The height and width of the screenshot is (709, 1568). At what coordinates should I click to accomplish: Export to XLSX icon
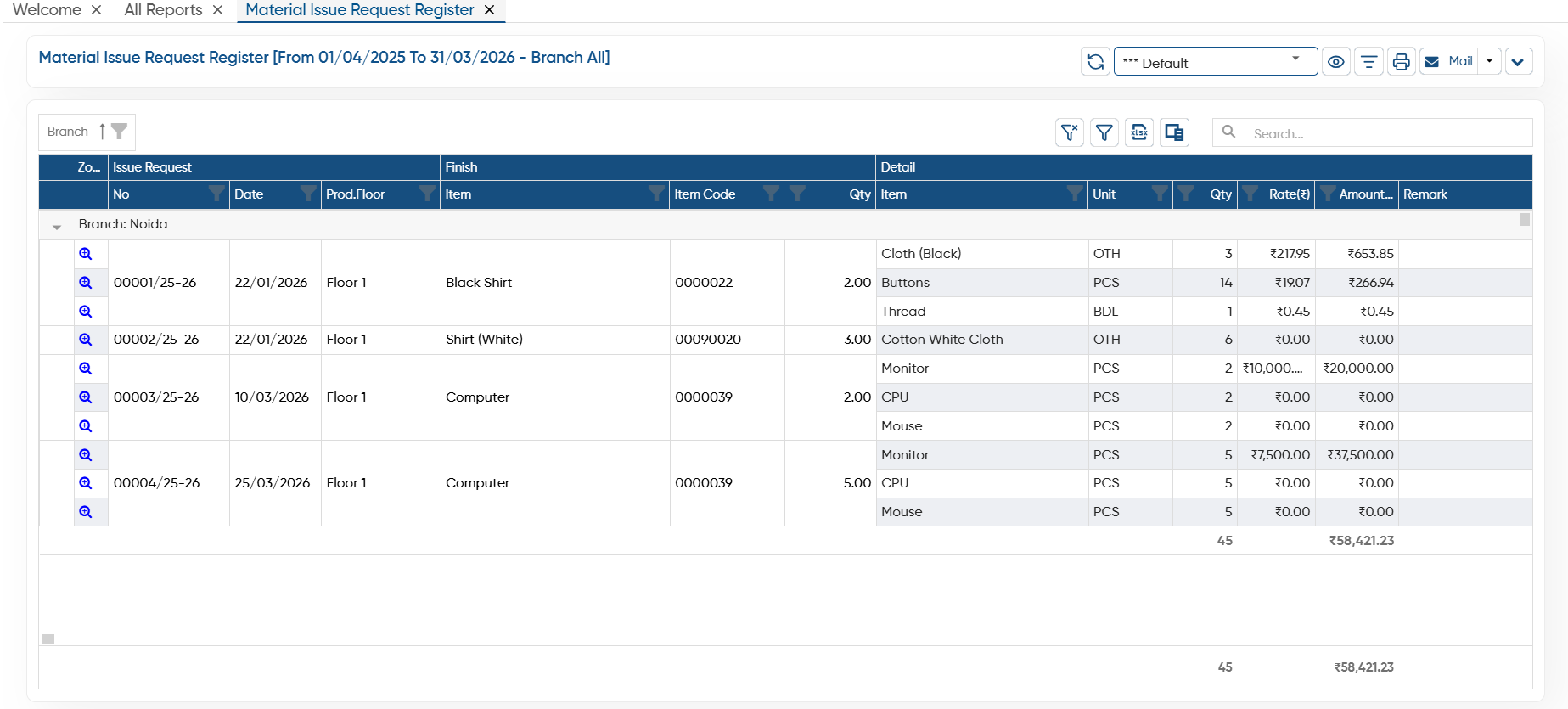click(x=1139, y=132)
